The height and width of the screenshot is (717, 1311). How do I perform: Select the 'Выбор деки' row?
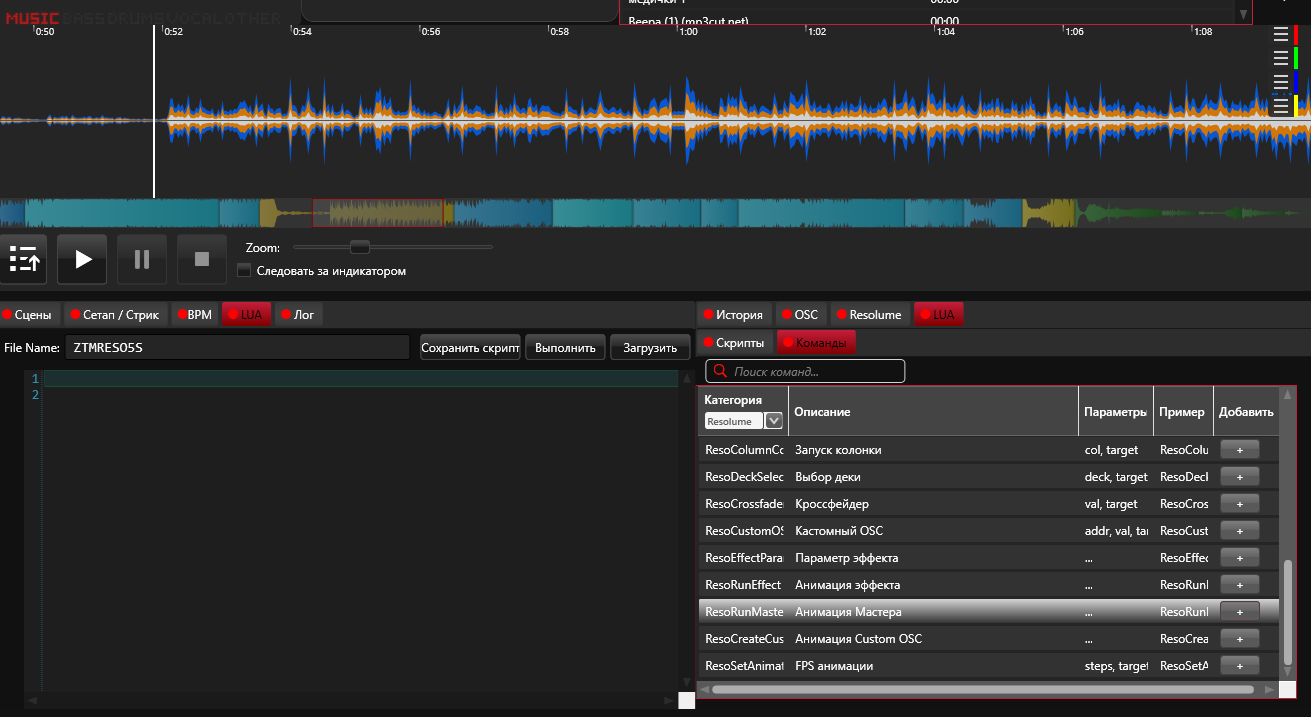[988, 477]
